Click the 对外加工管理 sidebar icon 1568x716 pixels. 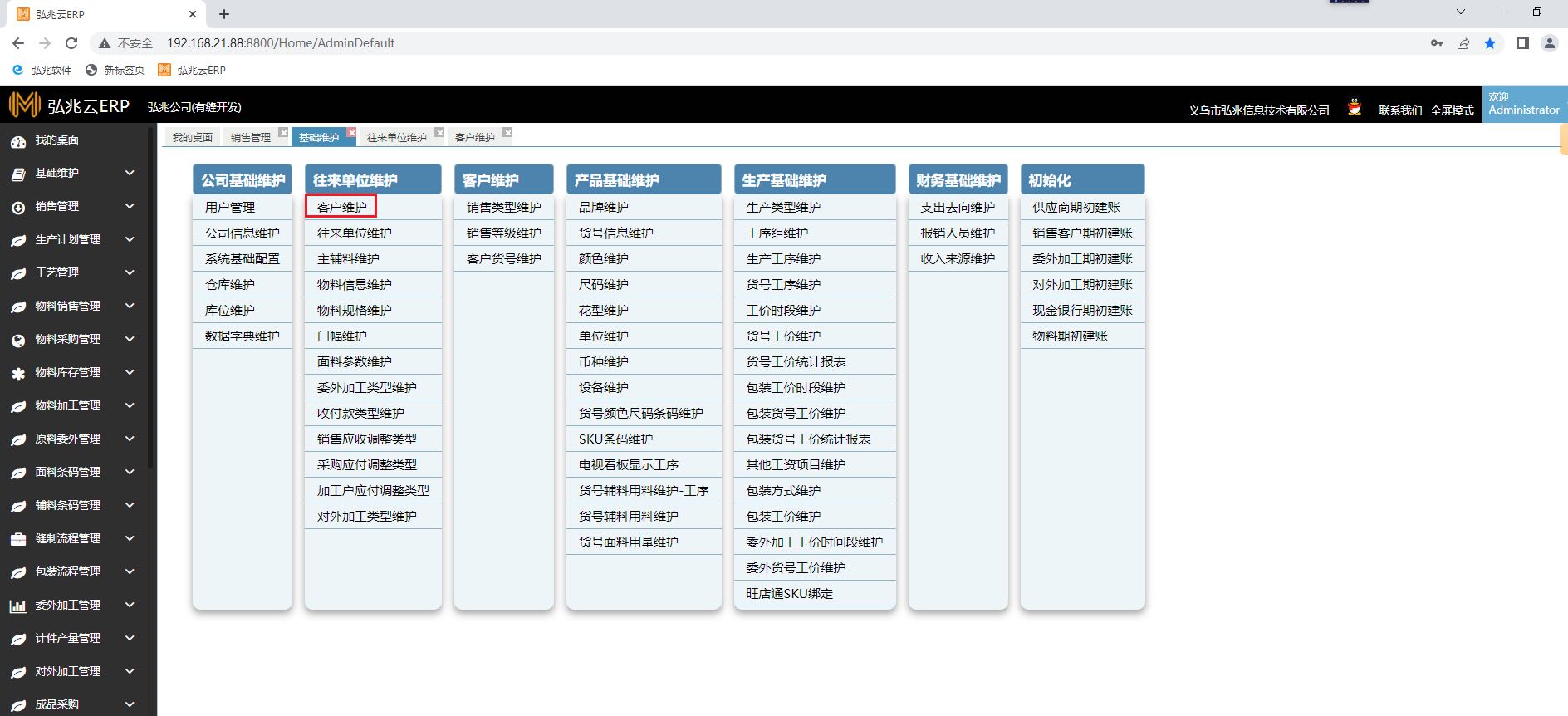tap(18, 673)
